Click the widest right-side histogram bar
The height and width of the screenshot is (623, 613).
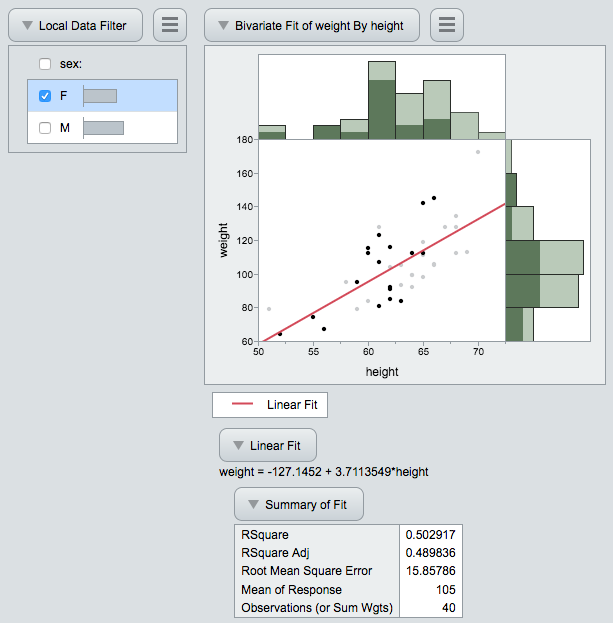545,258
